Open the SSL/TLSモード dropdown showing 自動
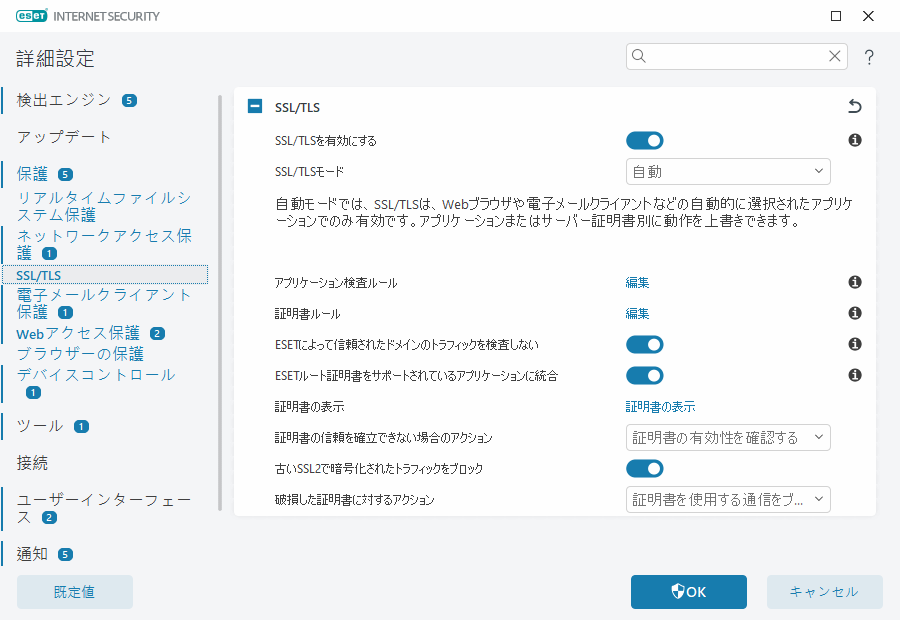900x620 pixels. [x=728, y=171]
